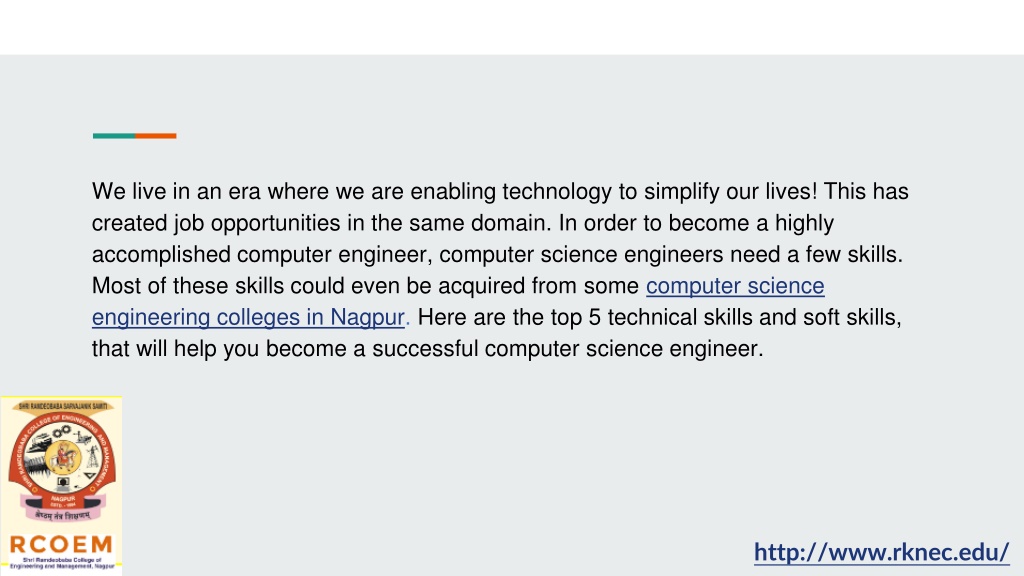Click the words 'accomplished computer engineer' in paragraph
Image resolution: width=1024 pixels, height=576 pixels.
262,255
